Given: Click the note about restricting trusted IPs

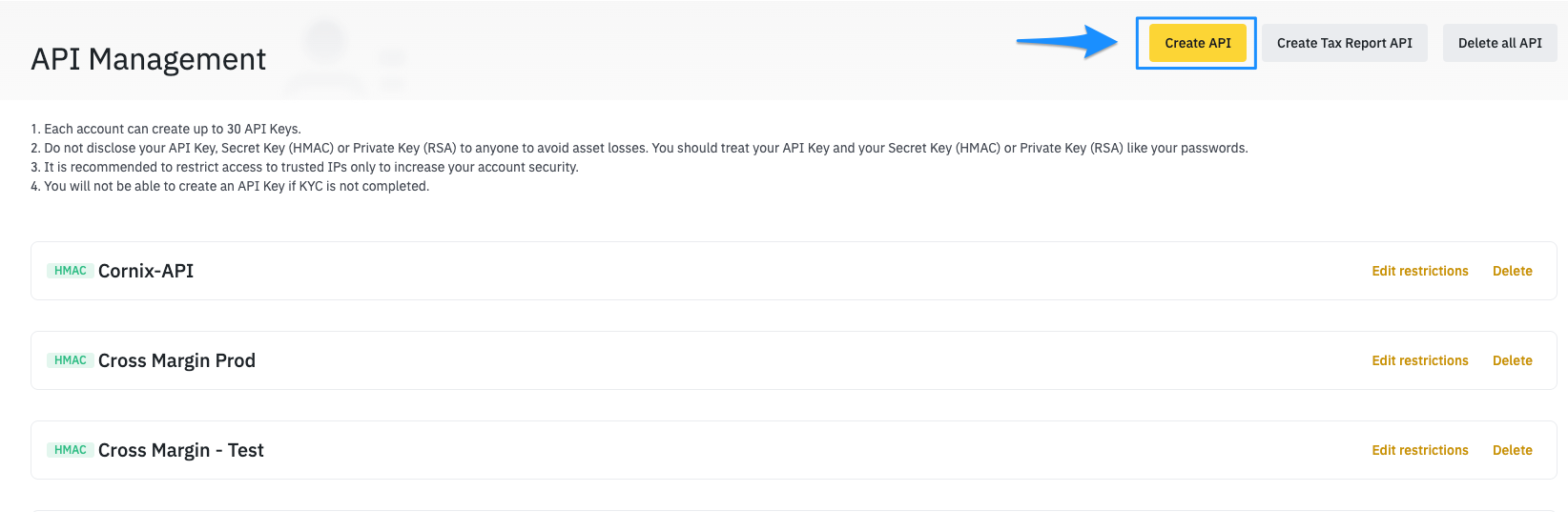Looking at the screenshot, I should pyautogui.click(x=305, y=167).
